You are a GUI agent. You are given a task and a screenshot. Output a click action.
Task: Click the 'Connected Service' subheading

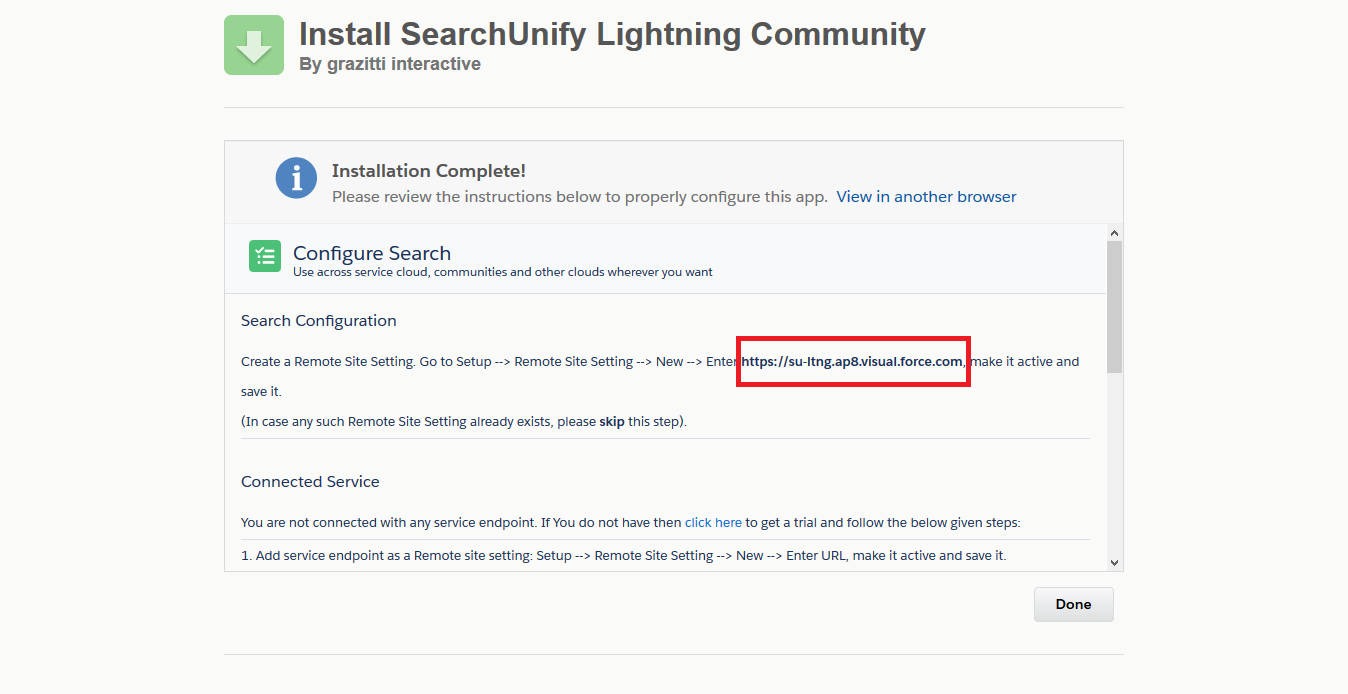pos(310,482)
